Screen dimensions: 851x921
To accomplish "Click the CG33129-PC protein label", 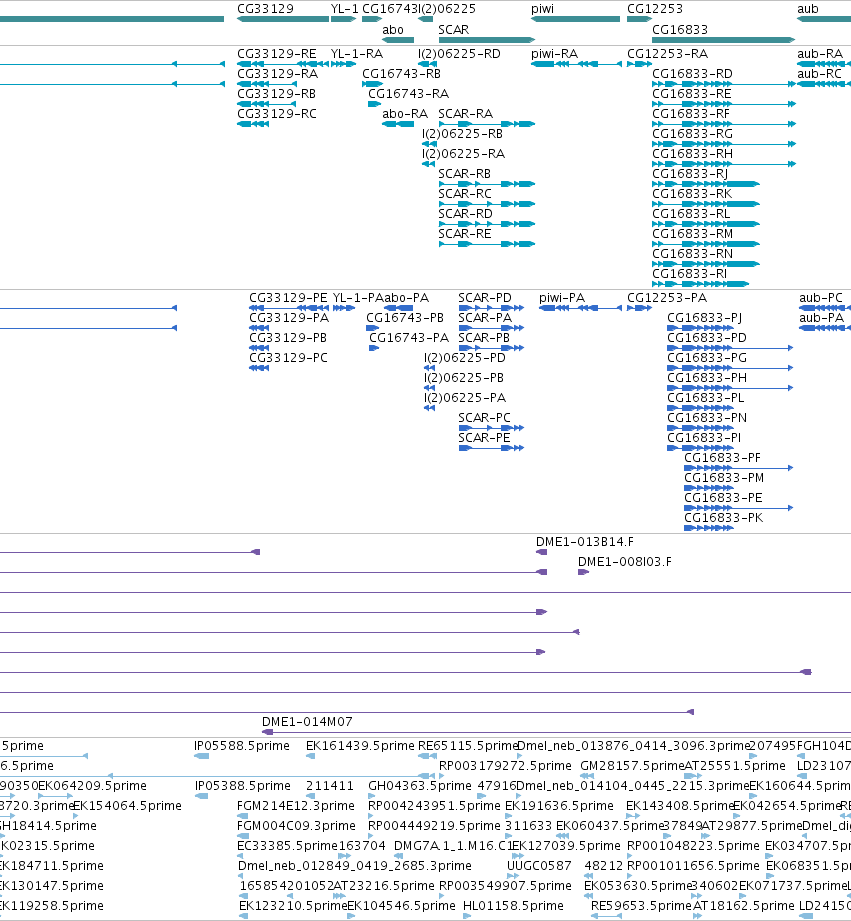I will [288, 358].
